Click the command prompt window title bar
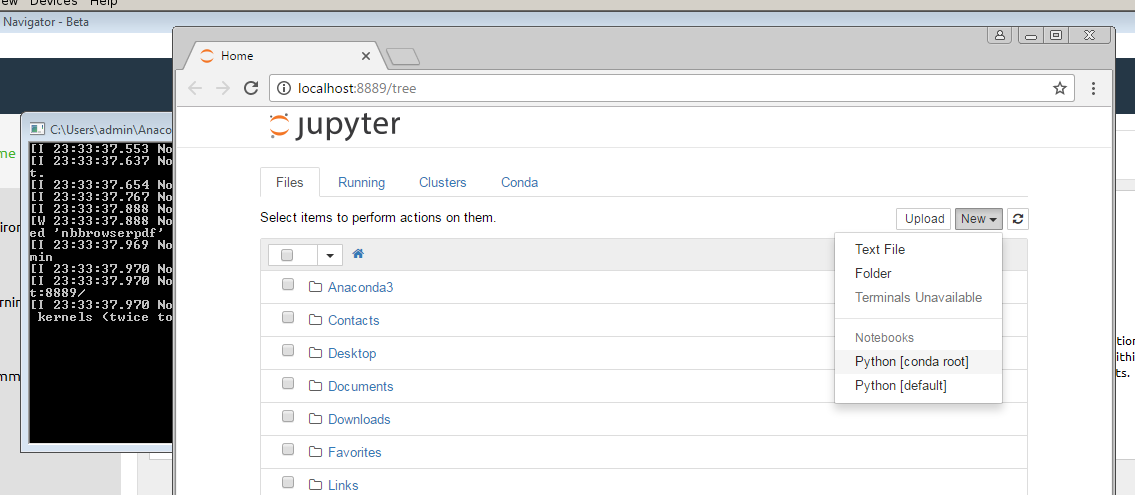 (x=97, y=129)
